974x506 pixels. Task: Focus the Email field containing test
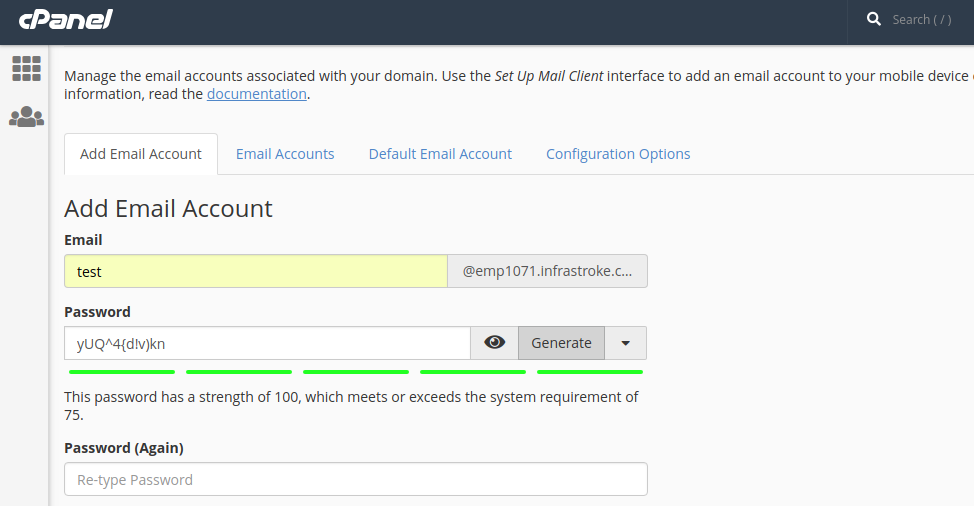[255, 271]
